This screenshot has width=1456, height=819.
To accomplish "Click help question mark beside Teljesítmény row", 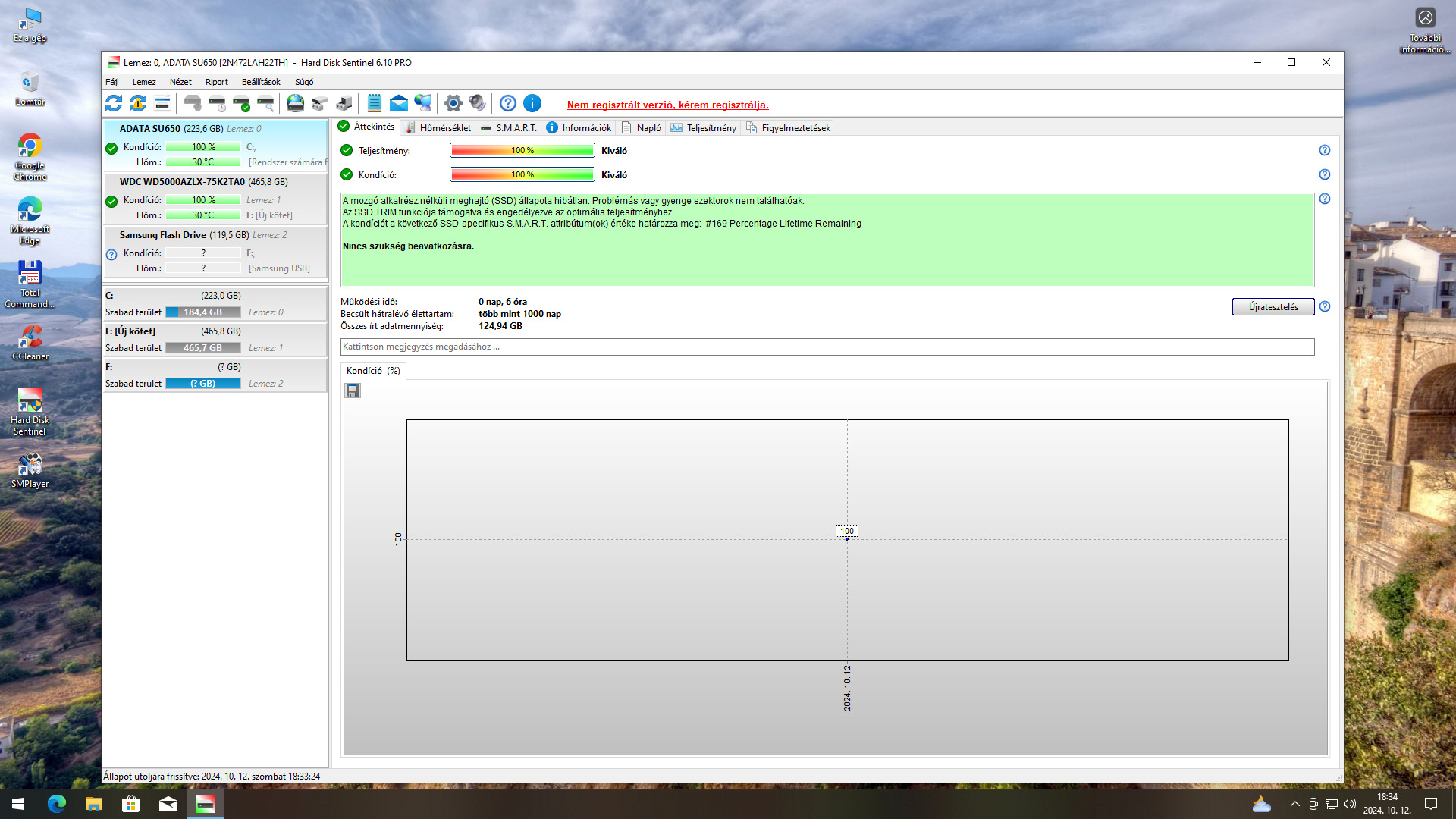I will pos(1324,150).
